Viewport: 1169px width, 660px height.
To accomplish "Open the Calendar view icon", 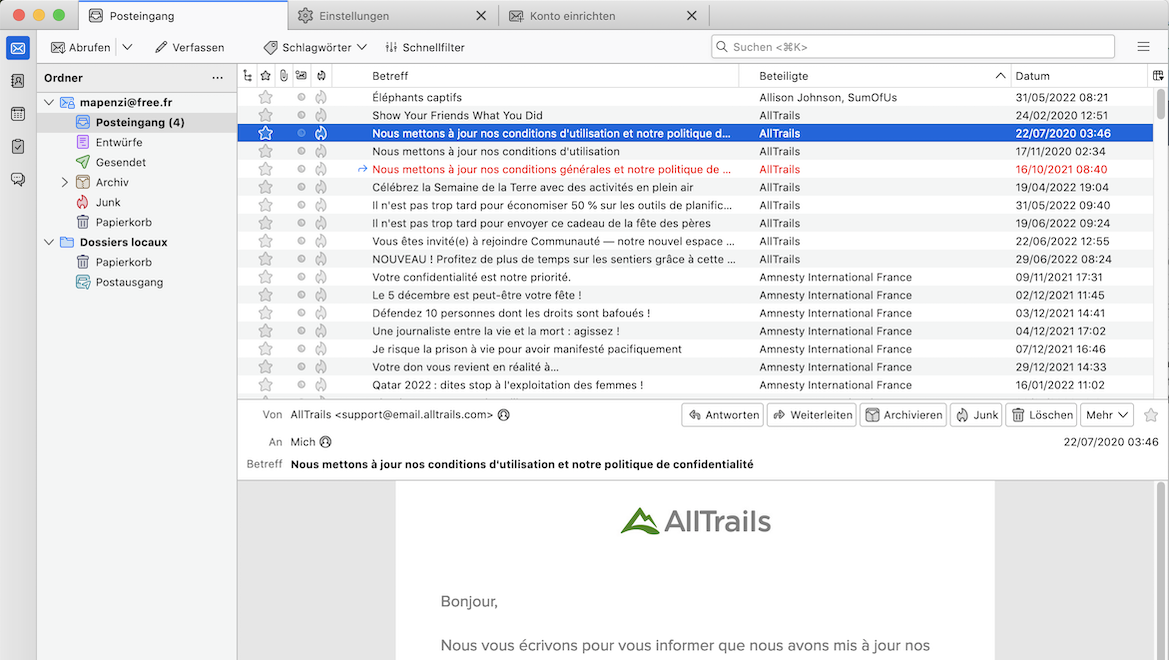I will pos(18,114).
